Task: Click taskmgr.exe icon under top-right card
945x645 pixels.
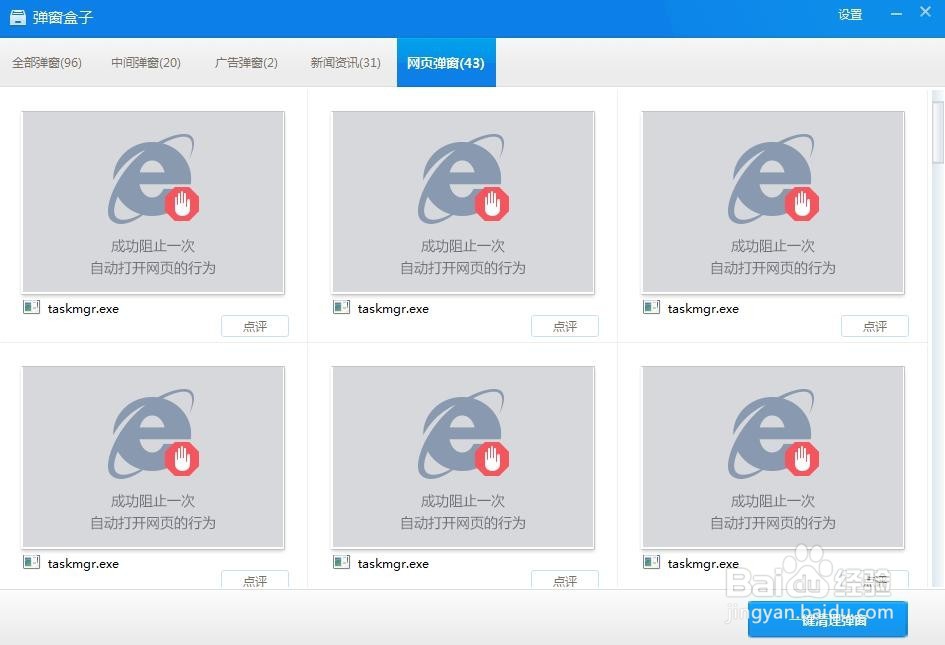Action: pos(651,307)
